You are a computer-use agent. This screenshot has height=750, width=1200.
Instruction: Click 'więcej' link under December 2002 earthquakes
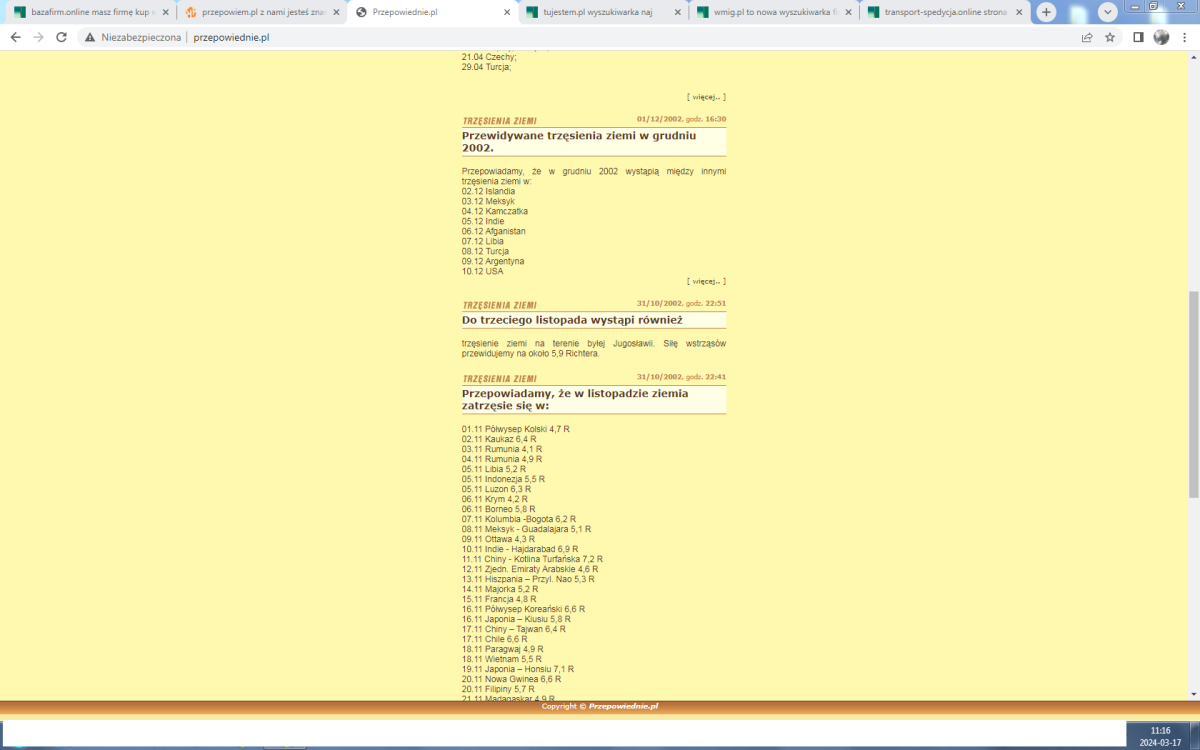coord(706,281)
